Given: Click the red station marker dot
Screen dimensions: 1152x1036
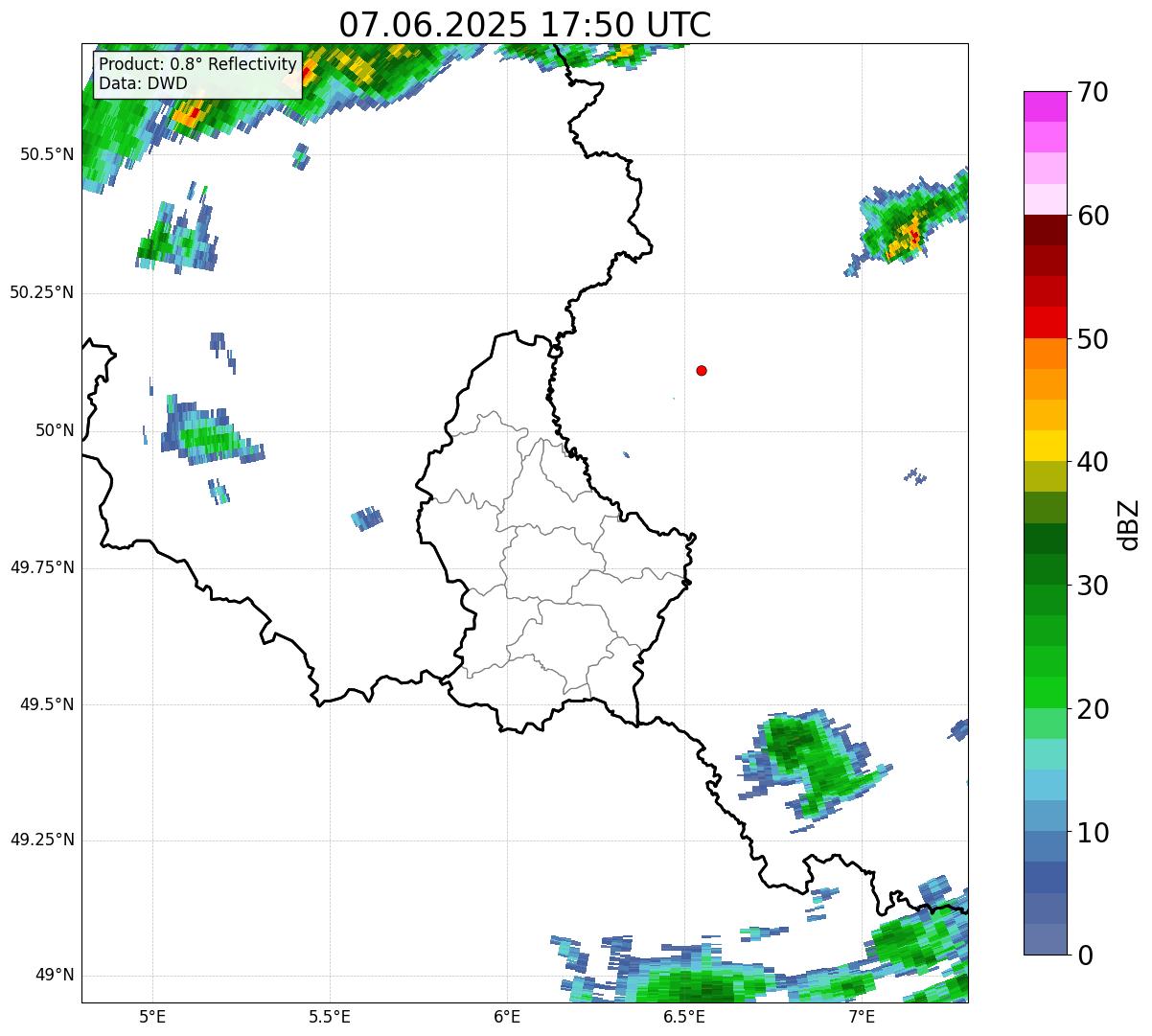Looking at the screenshot, I should tap(702, 370).
